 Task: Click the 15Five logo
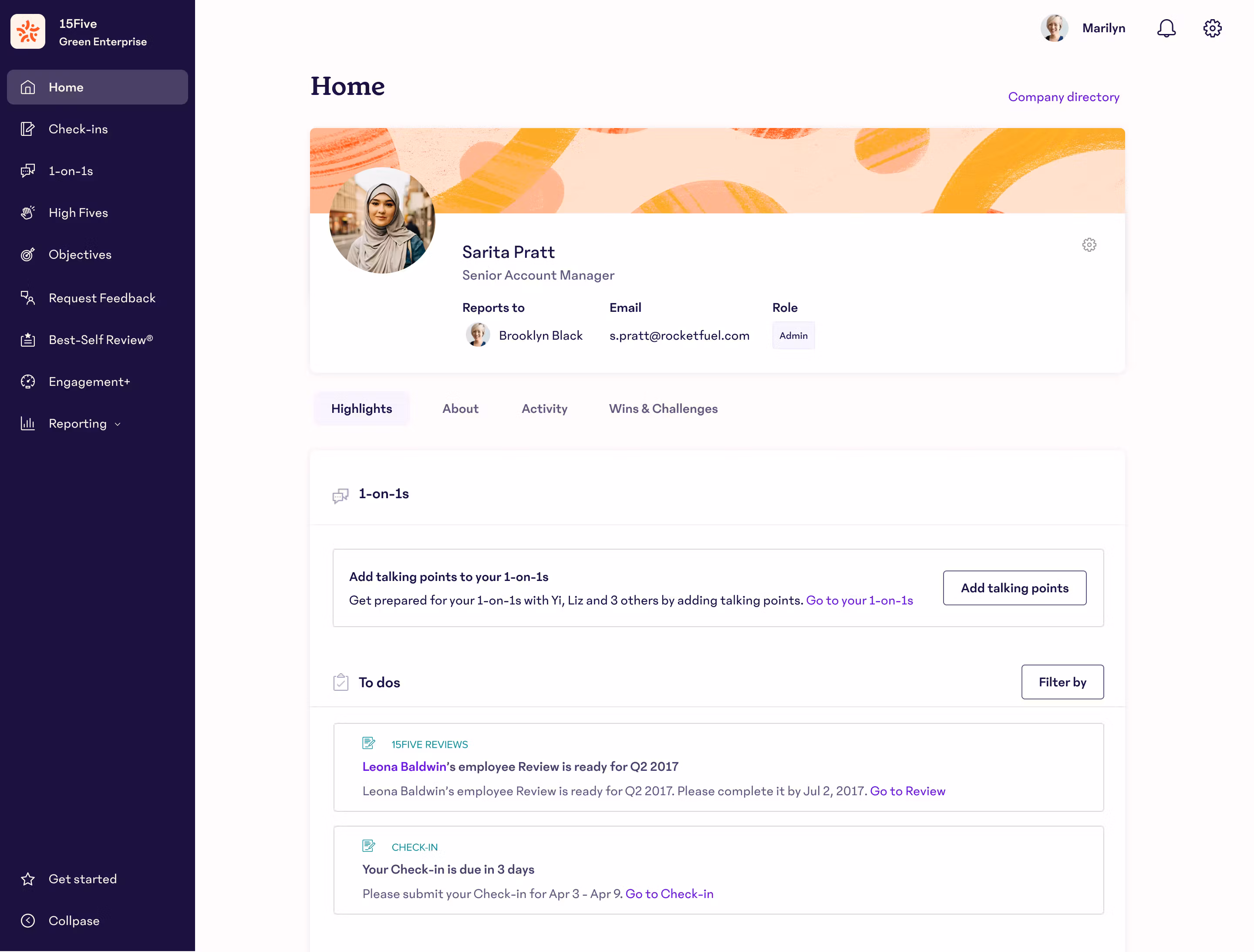coord(28,31)
